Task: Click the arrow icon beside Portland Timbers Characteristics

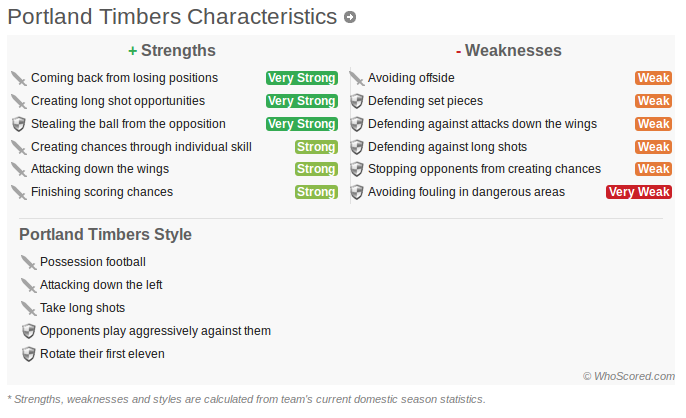Action: (350, 17)
